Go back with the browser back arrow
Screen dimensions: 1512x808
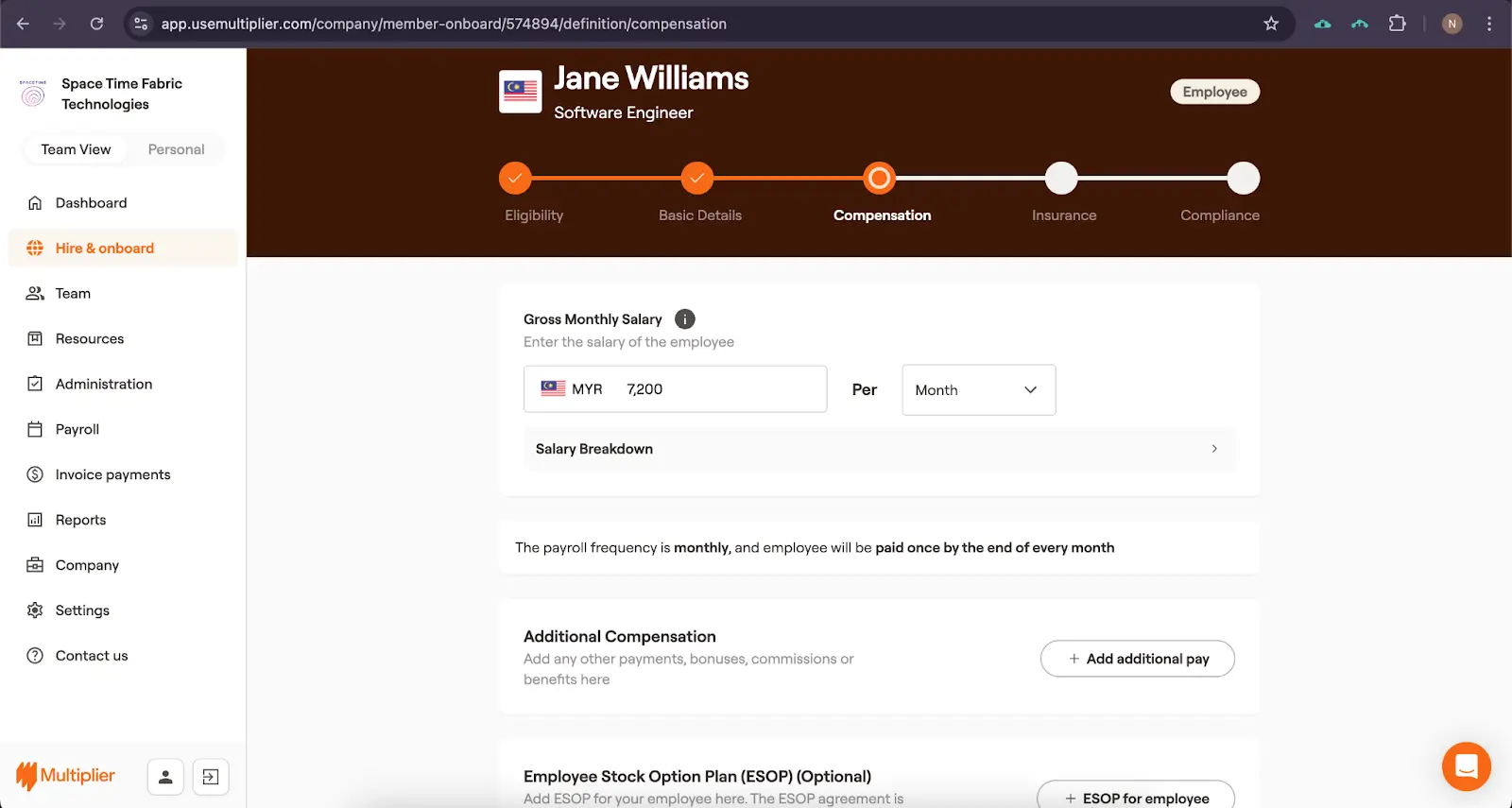click(x=24, y=24)
